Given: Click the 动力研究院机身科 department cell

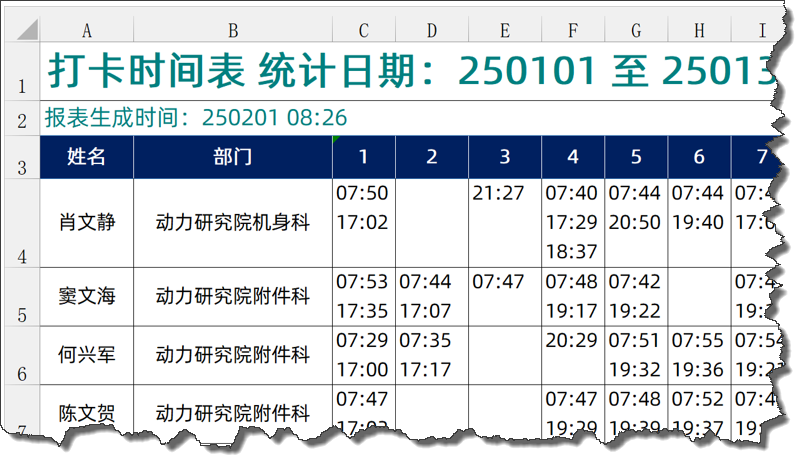Looking at the screenshot, I should point(232,223).
